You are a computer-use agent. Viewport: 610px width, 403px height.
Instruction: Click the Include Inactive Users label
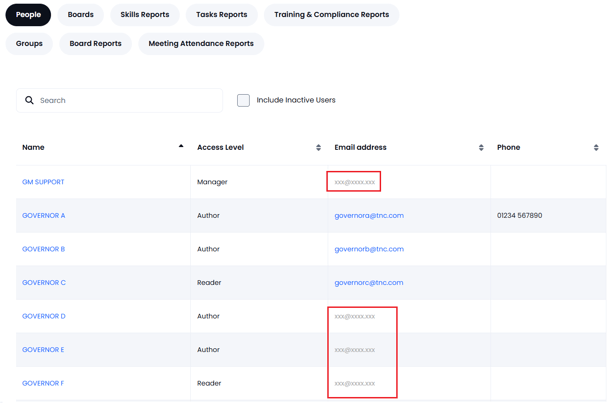coord(296,100)
